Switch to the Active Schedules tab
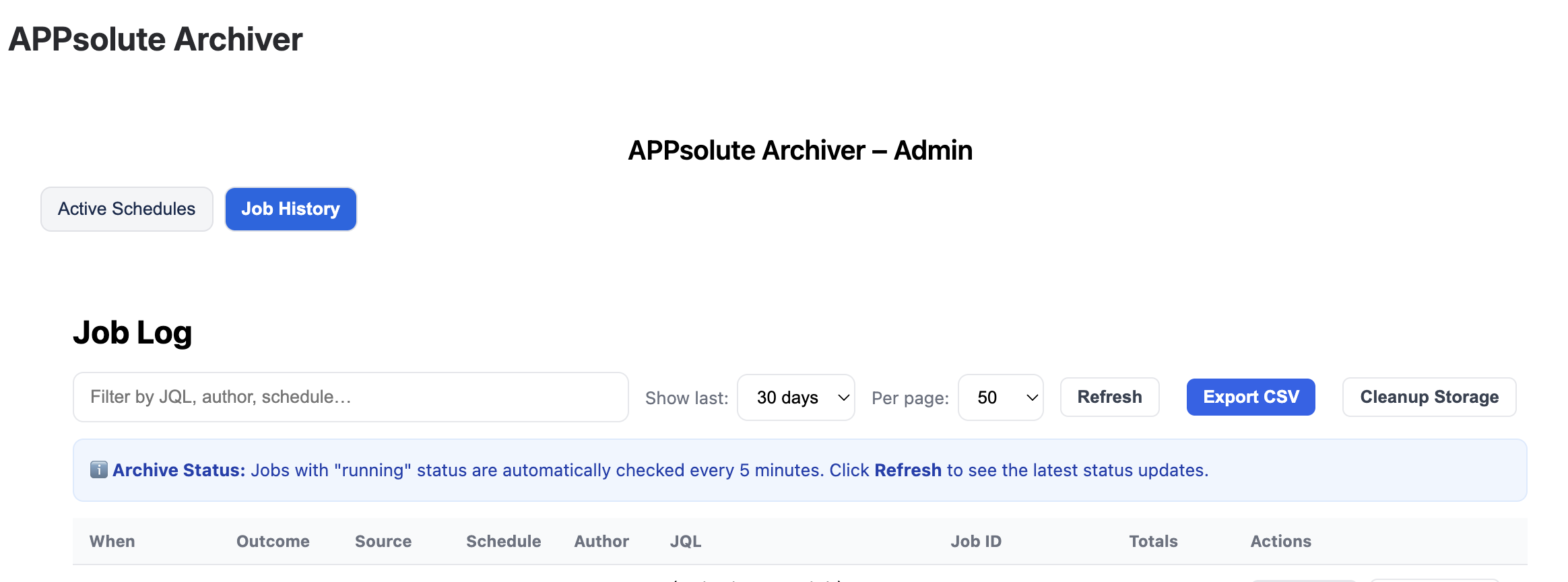 [x=127, y=209]
